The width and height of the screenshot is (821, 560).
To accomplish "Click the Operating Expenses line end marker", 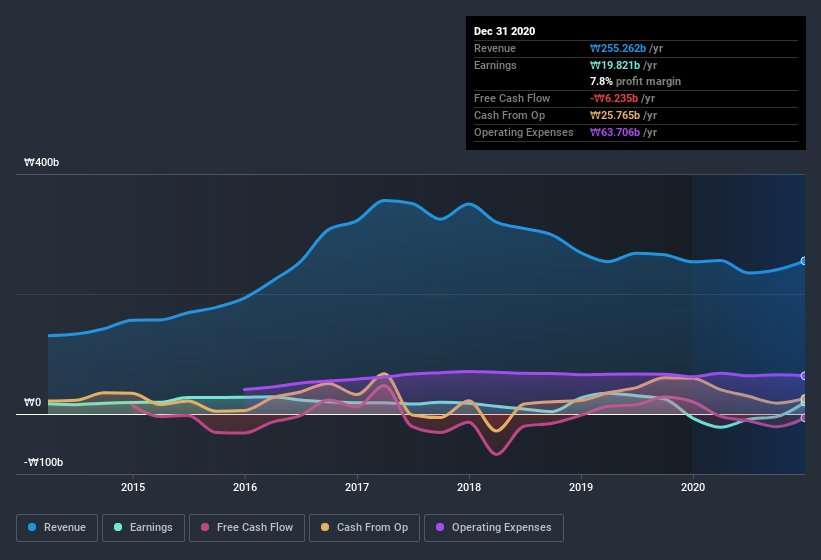I will (804, 376).
